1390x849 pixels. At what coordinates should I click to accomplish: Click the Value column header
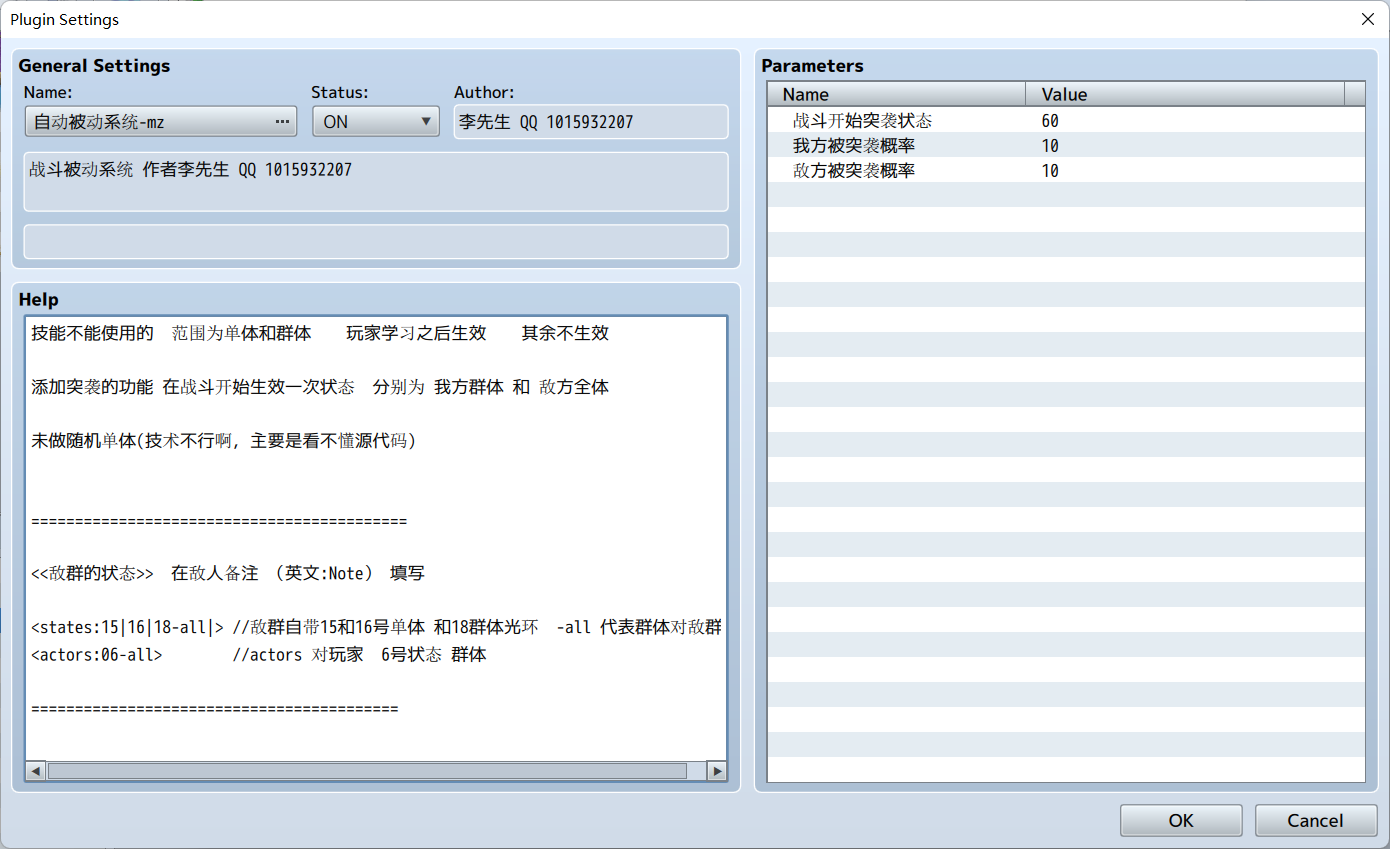coord(1185,94)
